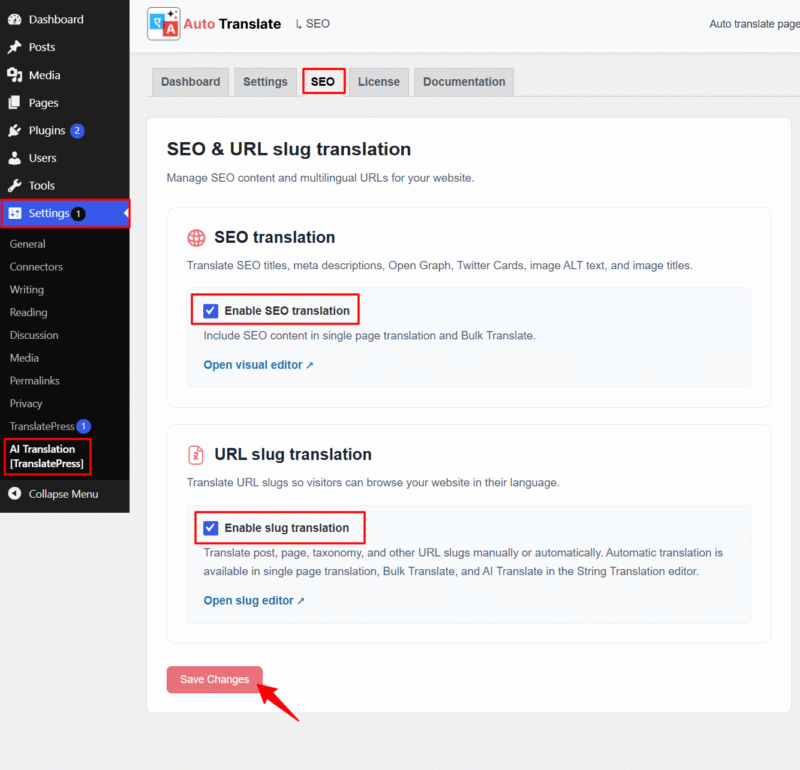
Task: Click Collapse Menu
Action: tap(63, 494)
